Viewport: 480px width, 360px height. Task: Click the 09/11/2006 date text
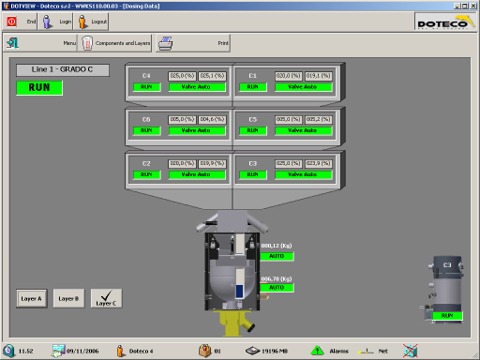tap(83, 351)
